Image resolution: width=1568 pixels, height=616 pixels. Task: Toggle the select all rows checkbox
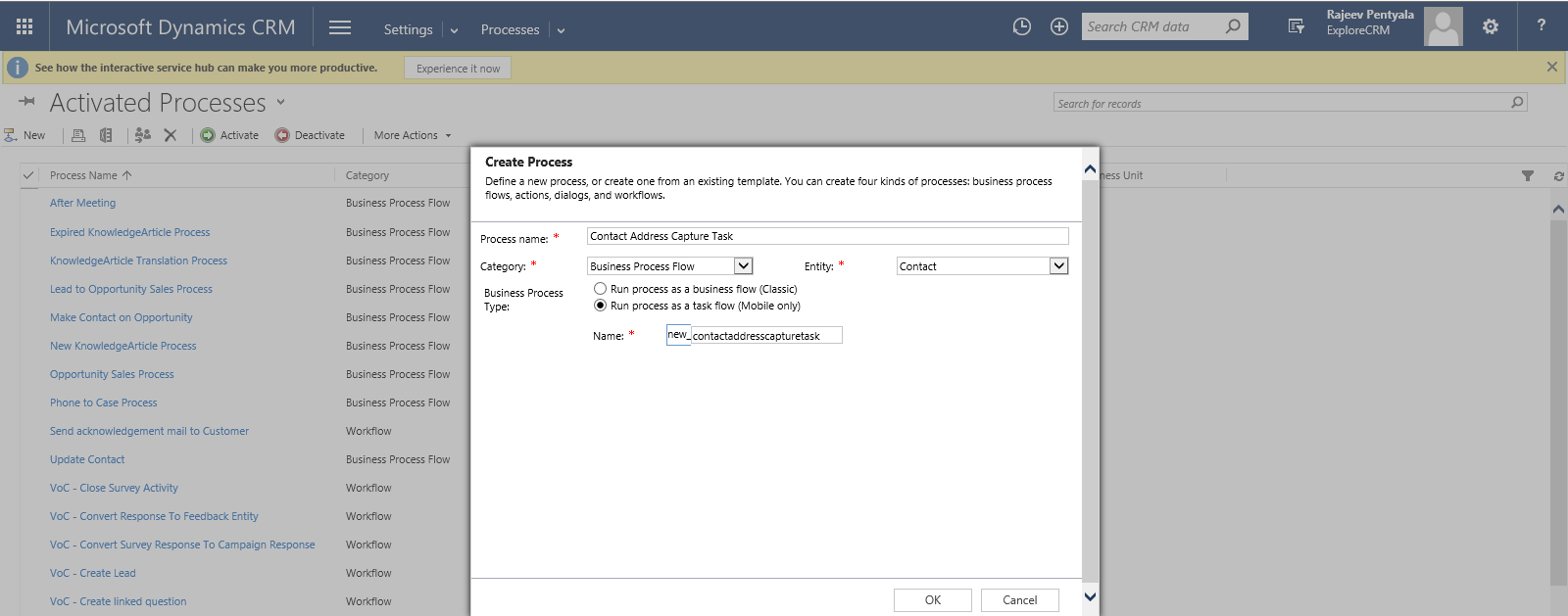(28, 175)
